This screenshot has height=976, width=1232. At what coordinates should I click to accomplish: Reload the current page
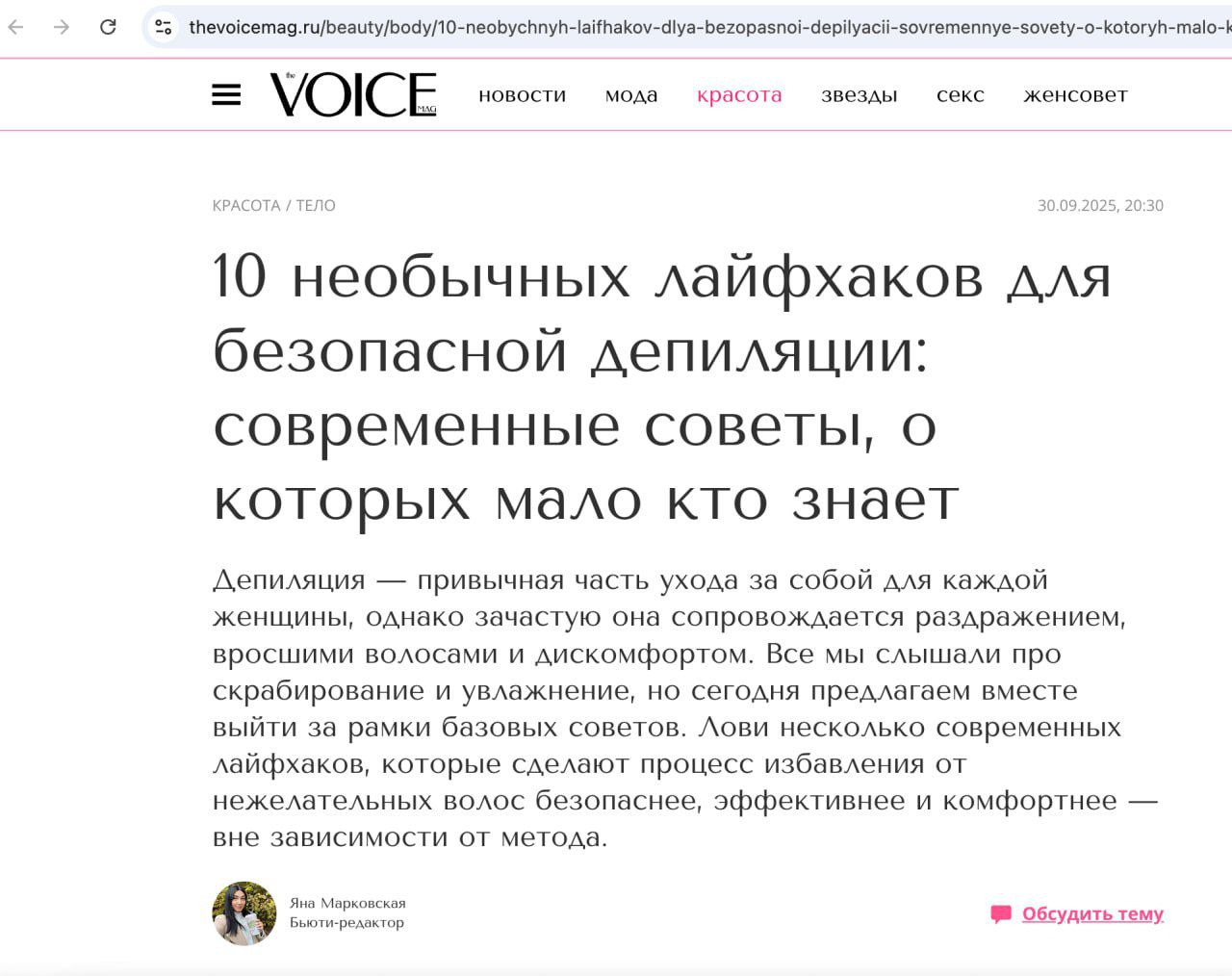point(108,27)
